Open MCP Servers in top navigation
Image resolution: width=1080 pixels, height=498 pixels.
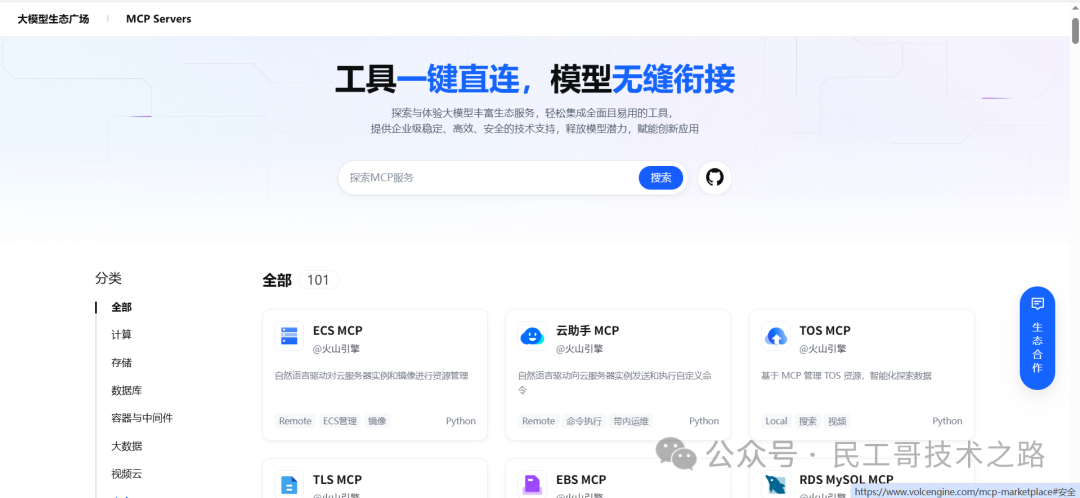(x=158, y=19)
